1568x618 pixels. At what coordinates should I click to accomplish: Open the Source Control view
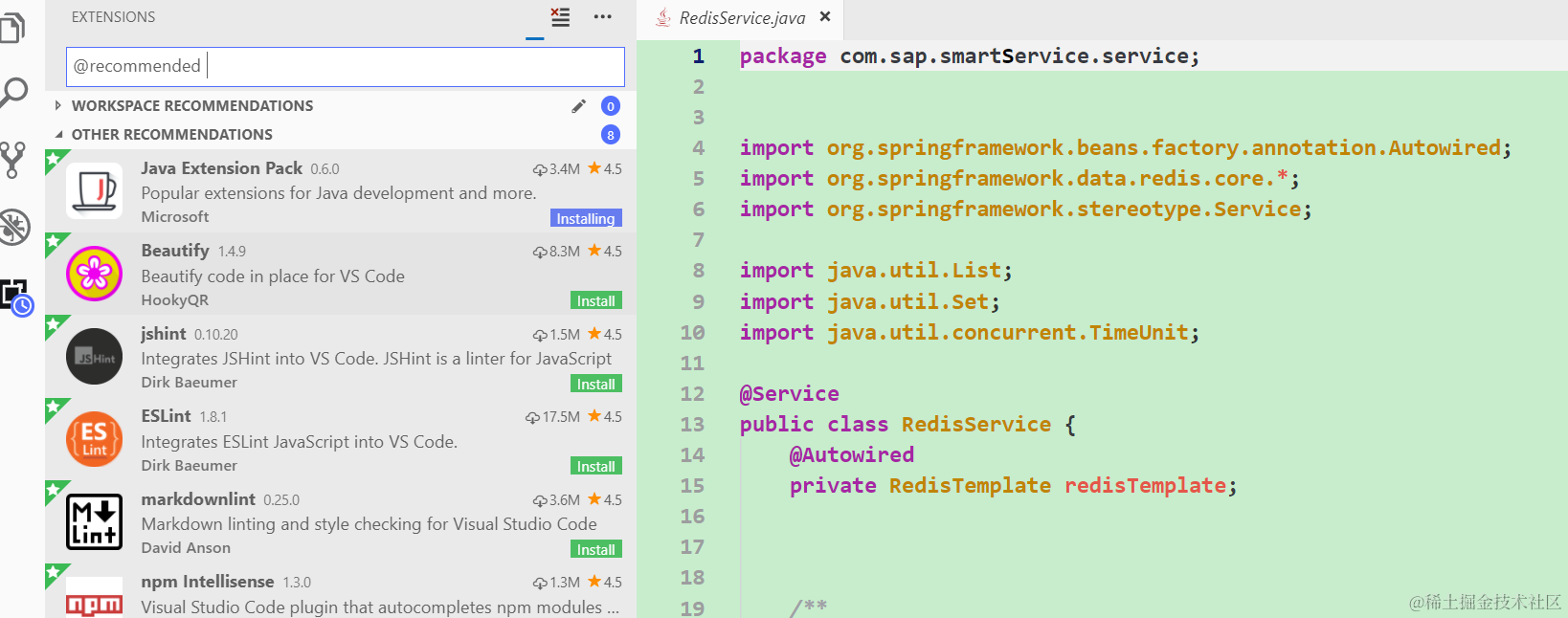click(12, 160)
